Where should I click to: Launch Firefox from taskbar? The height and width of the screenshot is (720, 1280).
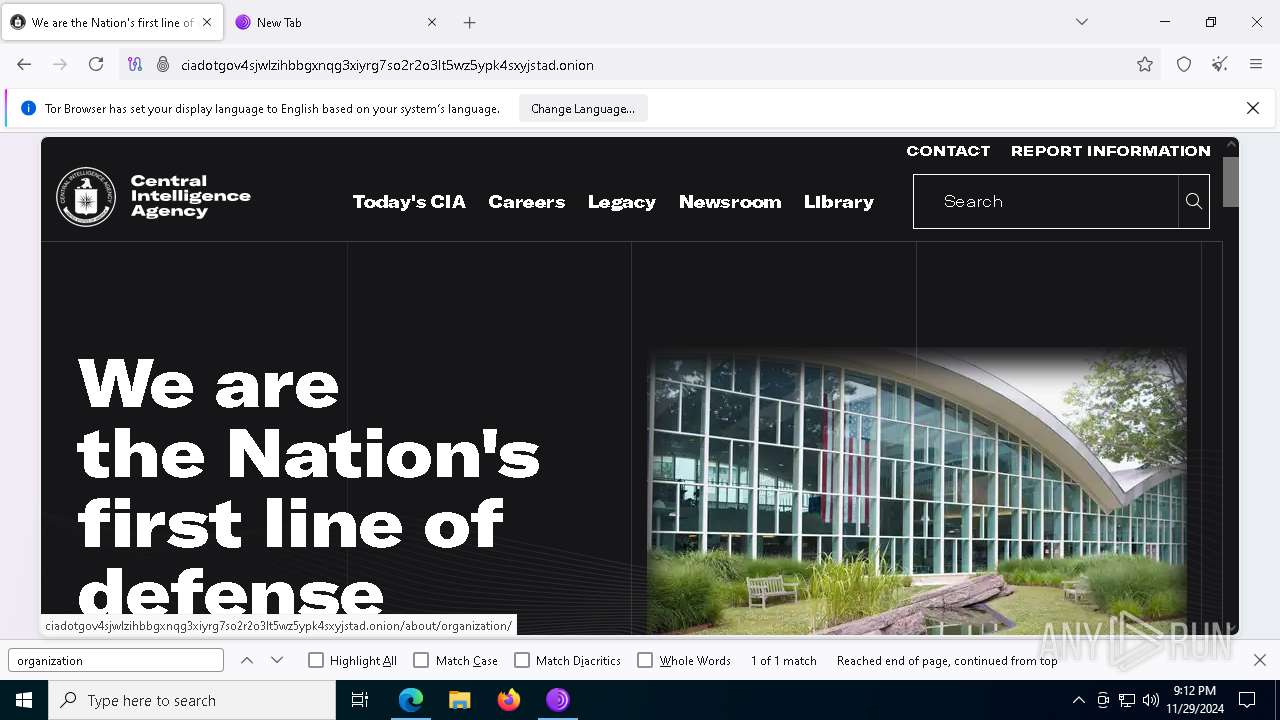(509, 700)
